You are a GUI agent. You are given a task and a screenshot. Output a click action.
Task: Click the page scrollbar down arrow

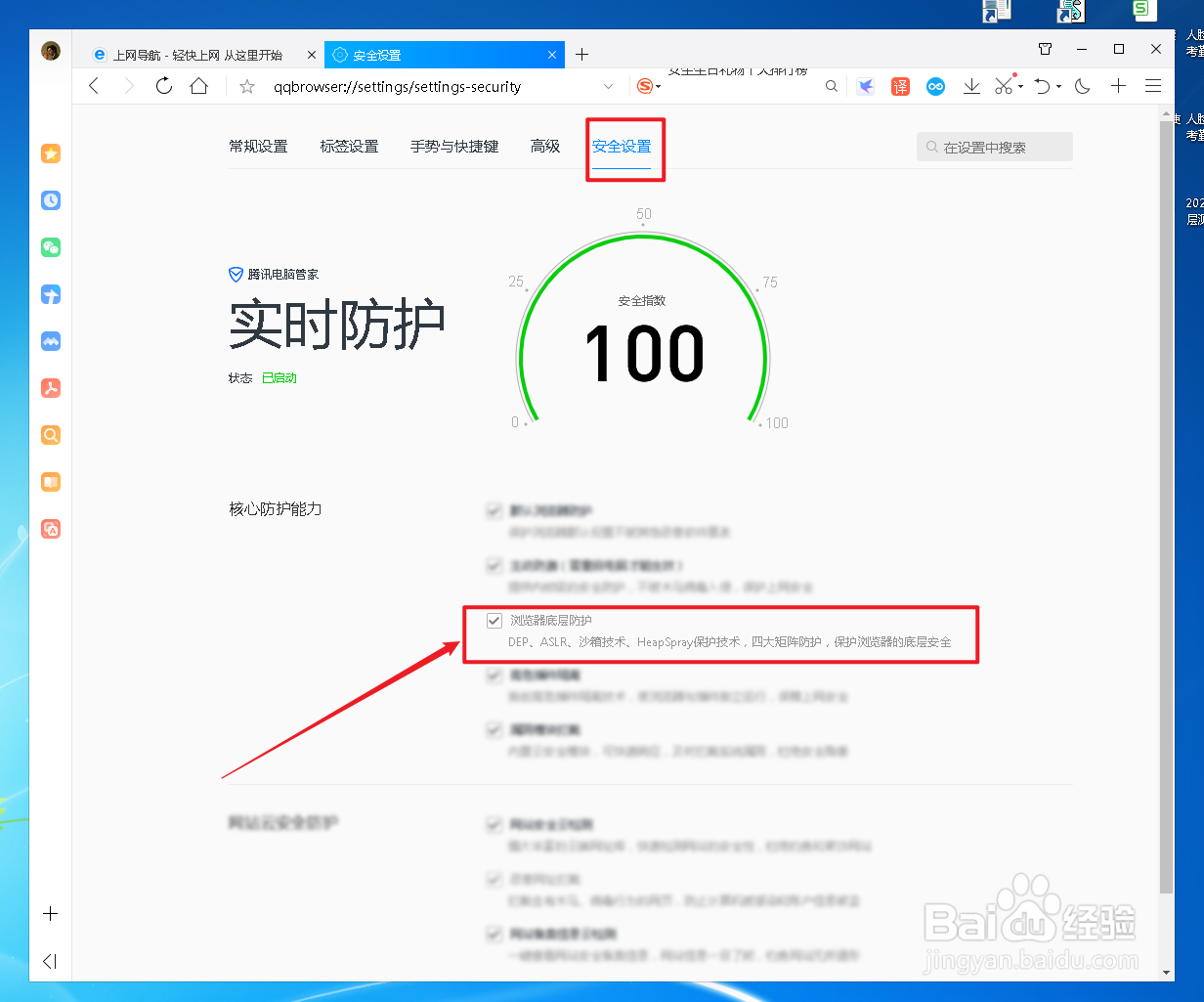tap(1166, 974)
